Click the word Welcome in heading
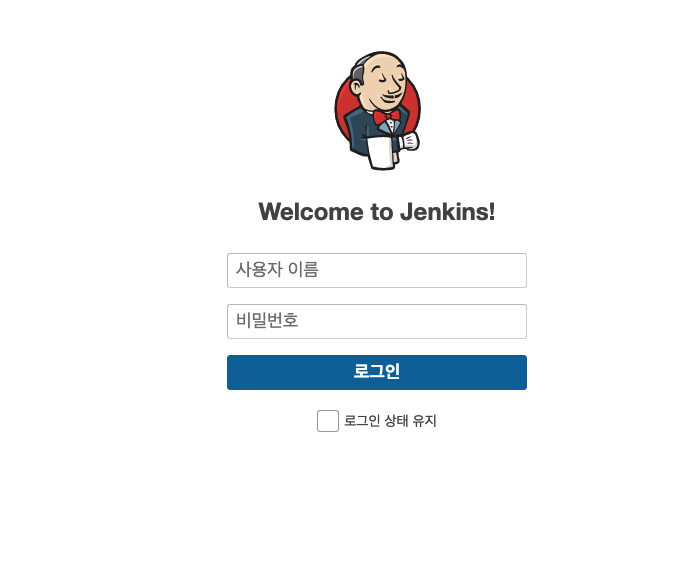Image resolution: width=692 pixels, height=574 pixels. click(311, 212)
